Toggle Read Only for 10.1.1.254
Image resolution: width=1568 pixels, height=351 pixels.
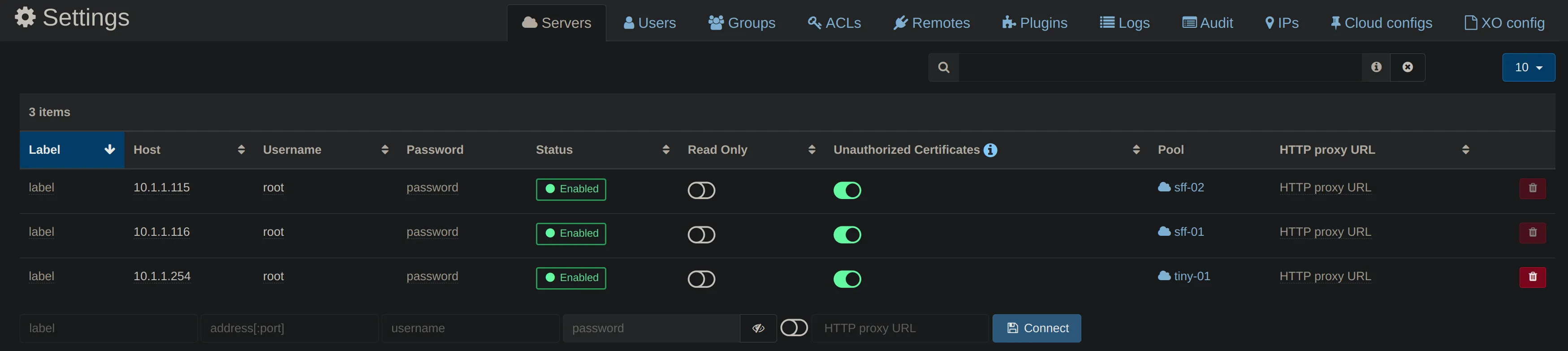(701, 279)
